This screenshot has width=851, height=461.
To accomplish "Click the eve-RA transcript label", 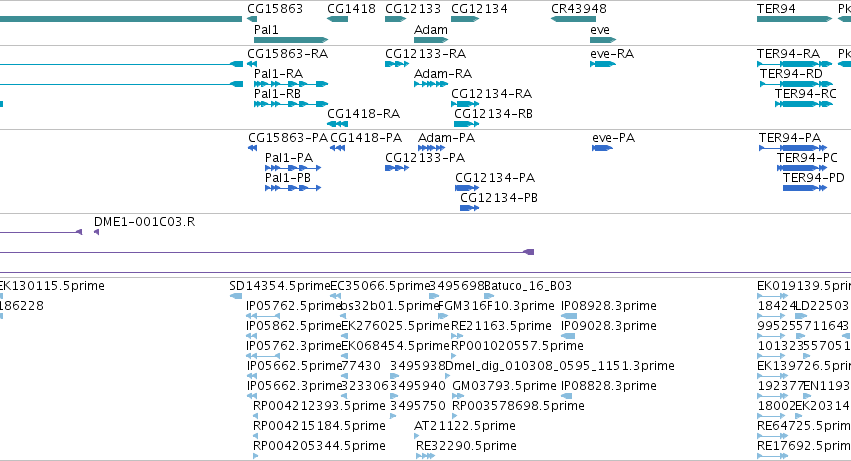I will click(612, 54).
